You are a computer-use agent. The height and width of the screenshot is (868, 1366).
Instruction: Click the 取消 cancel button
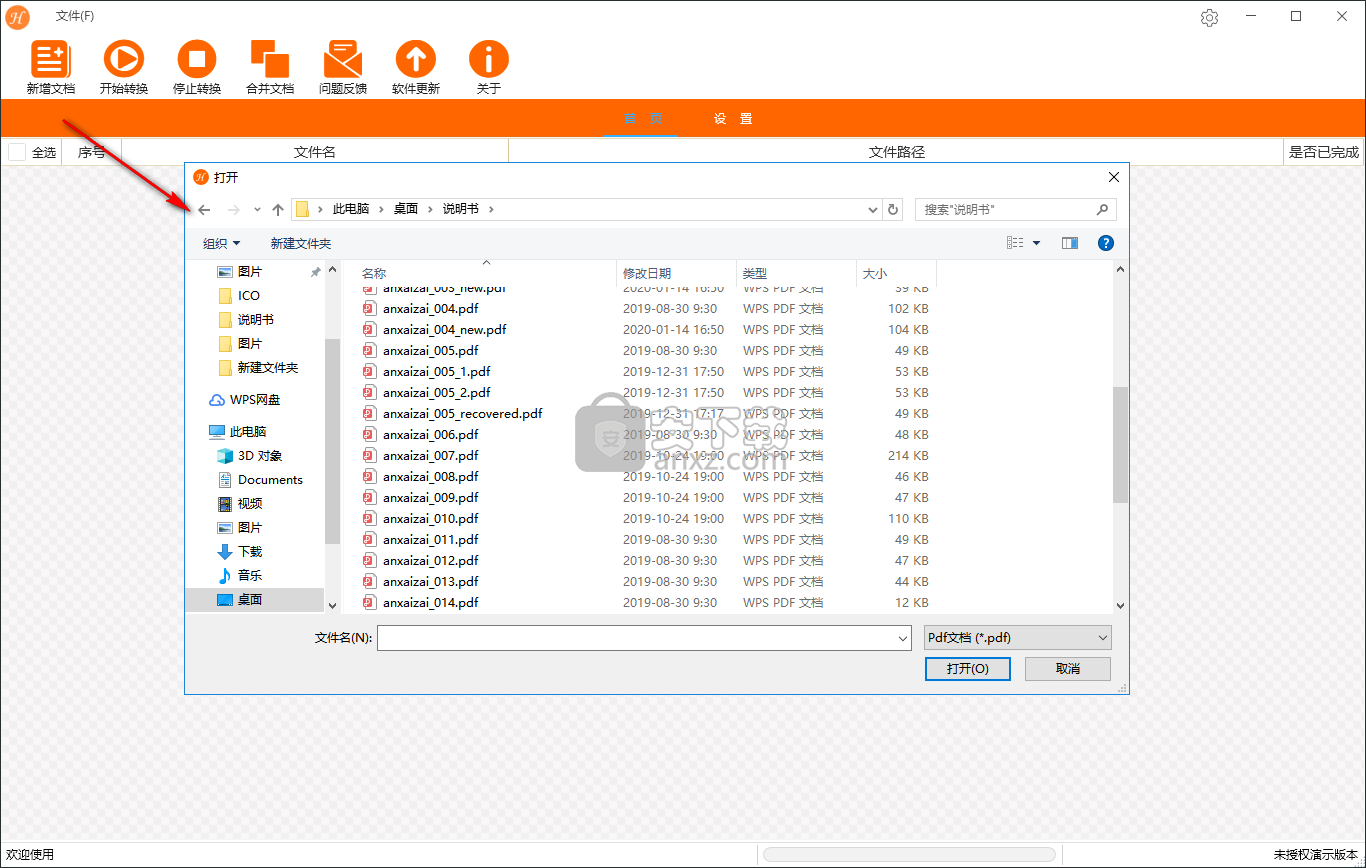point(1068,669)
